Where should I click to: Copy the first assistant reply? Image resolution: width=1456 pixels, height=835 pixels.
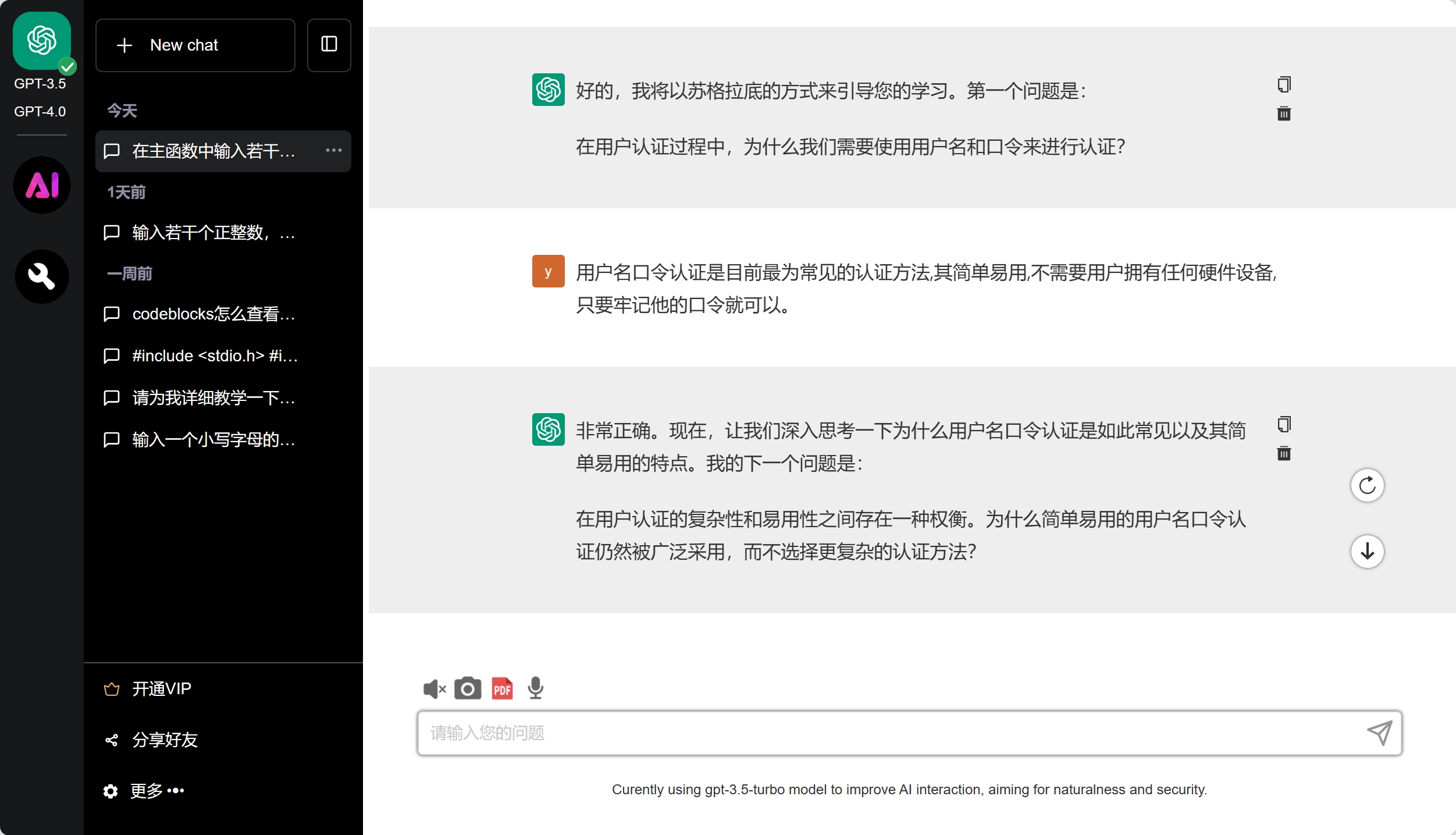(x=1284, y=85)
